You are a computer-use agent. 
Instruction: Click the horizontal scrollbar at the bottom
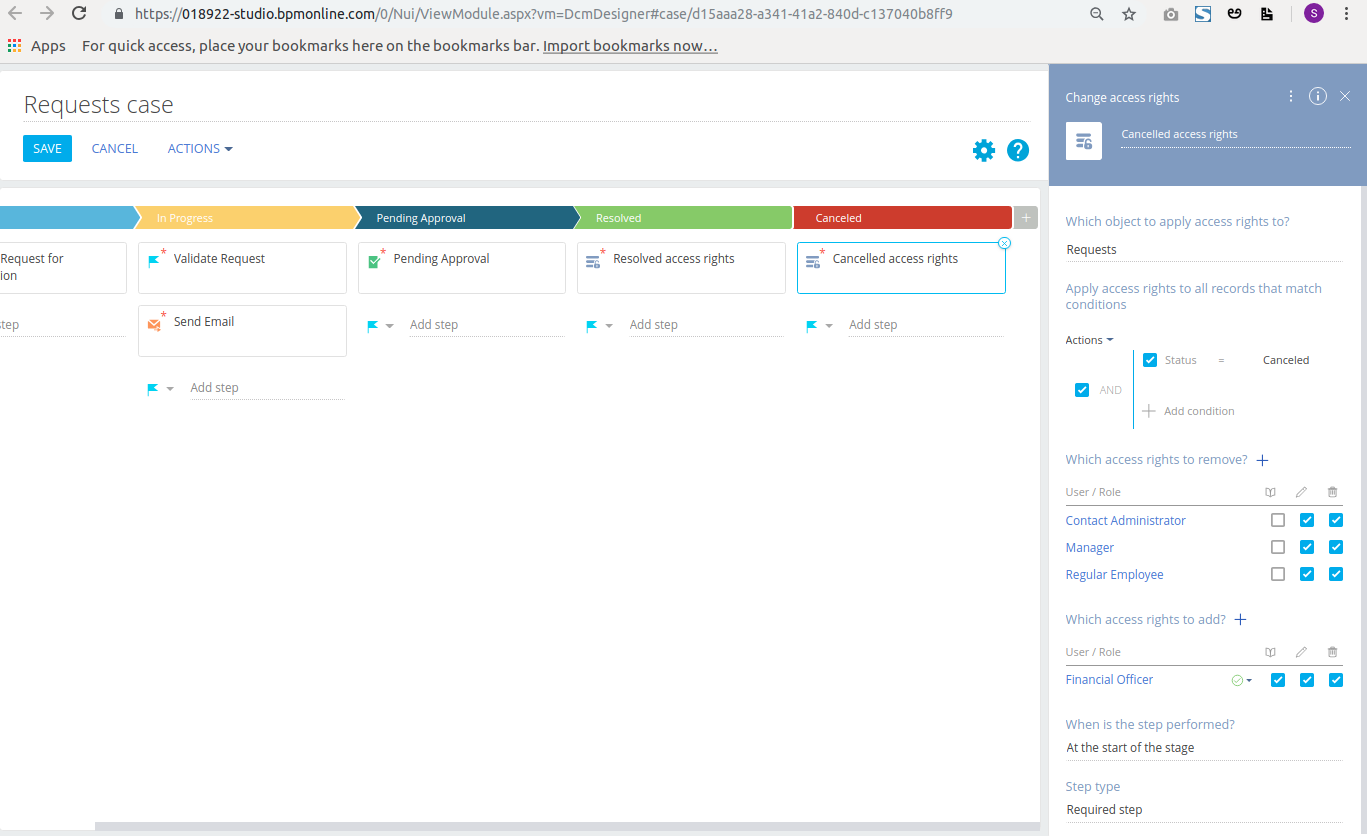566,826
